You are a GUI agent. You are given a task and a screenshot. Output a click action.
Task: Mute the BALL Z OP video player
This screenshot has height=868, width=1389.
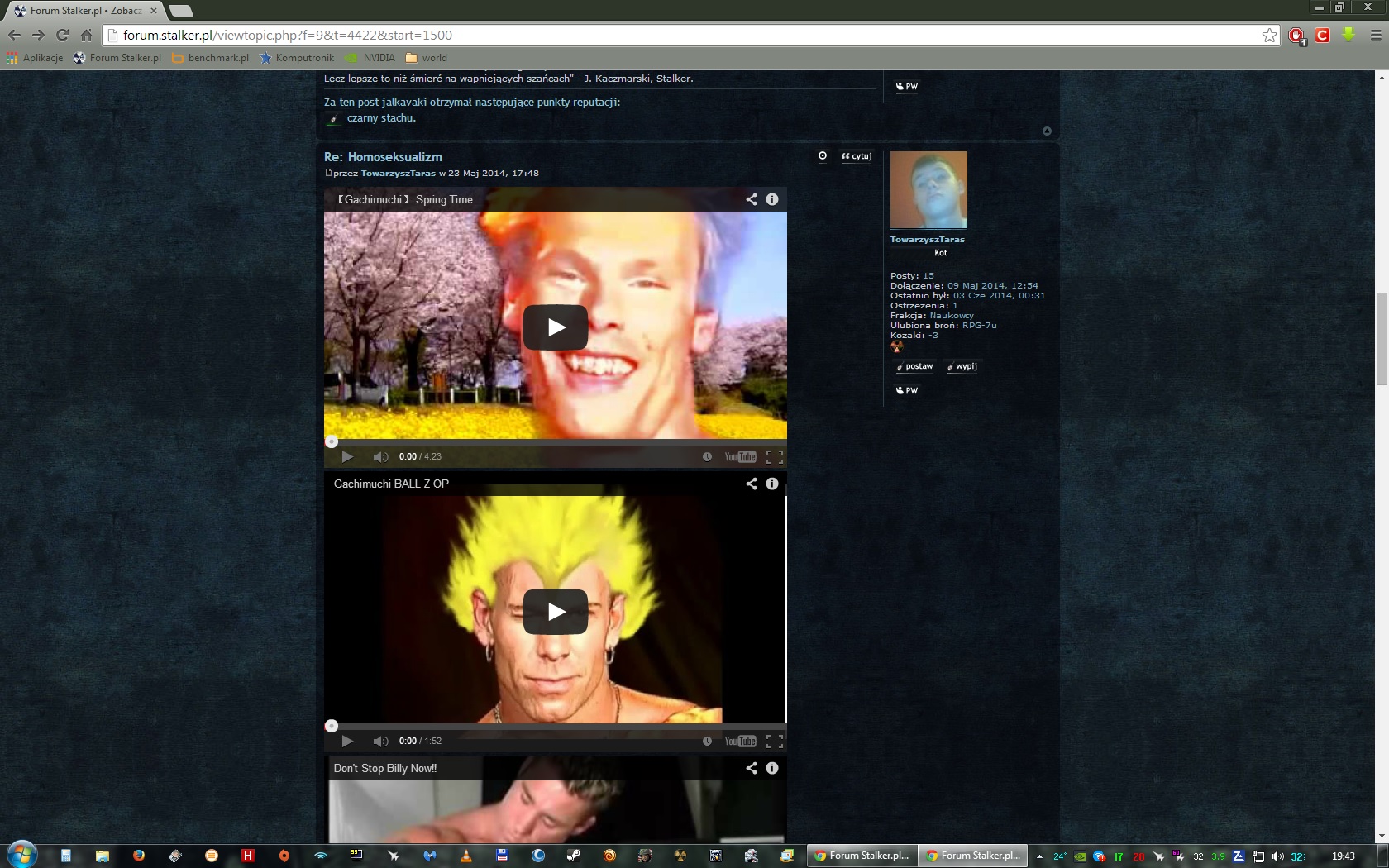[x=380, y=741]
